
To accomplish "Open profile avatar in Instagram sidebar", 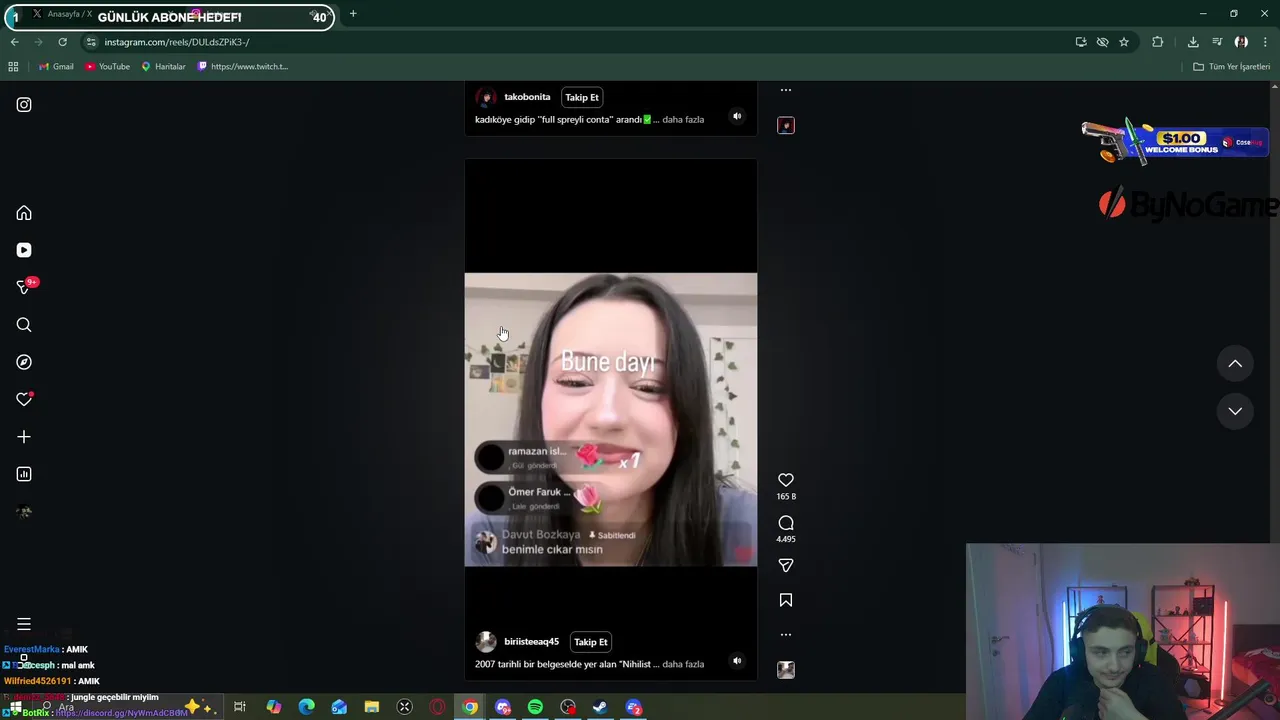I will pyautogui.click(x=24, y=512).
